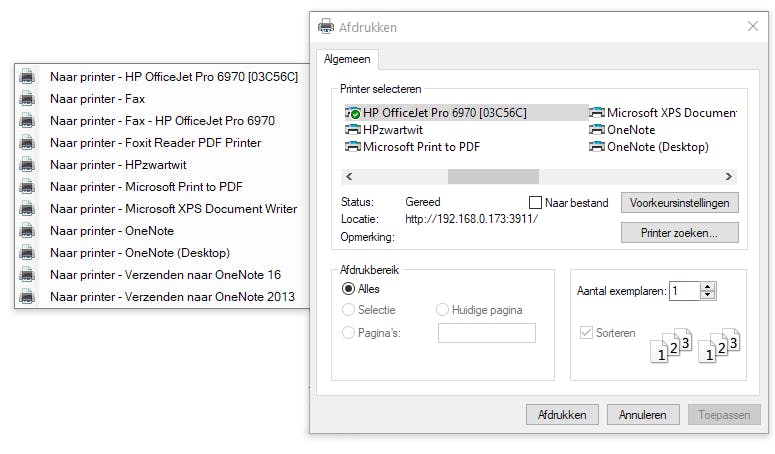Viewport: 775px width, 454px height.
Task: Click the Pagina's page range input field
Action: pyautogui.click(x=486, y=333)
